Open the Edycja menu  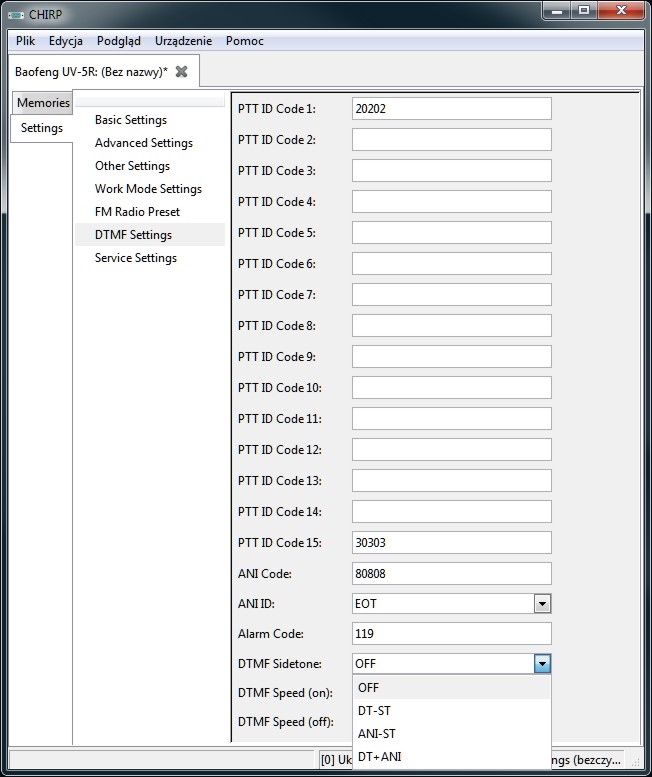coord(65,41)
